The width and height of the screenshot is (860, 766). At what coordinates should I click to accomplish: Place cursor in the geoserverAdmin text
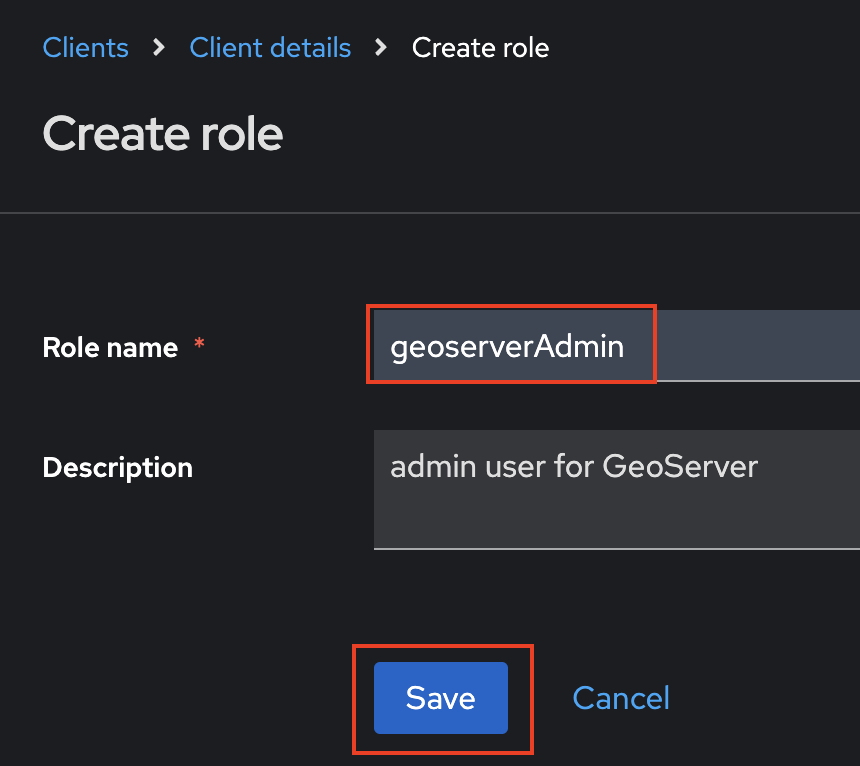click(x=507, y=346)
